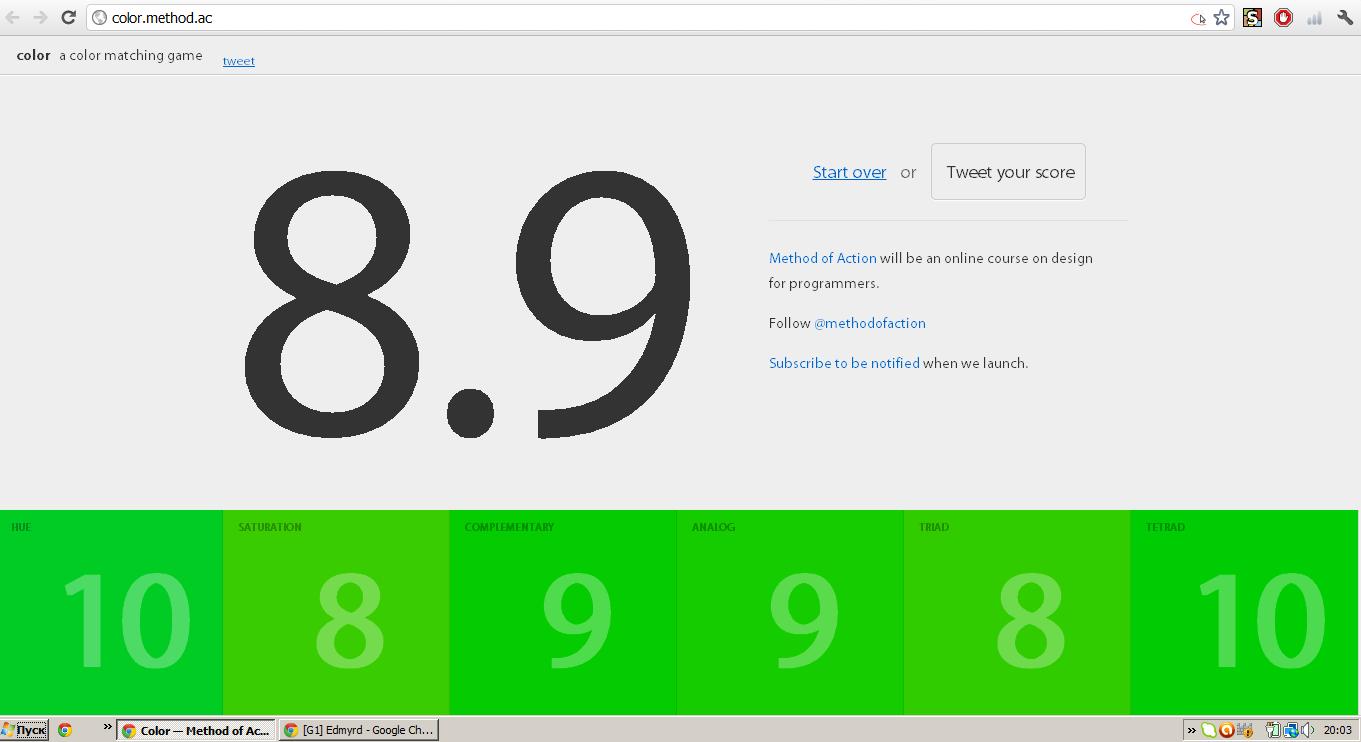Click the bookmark star icon
Screen dimensions: 1361x742
tap(1221, 18)
